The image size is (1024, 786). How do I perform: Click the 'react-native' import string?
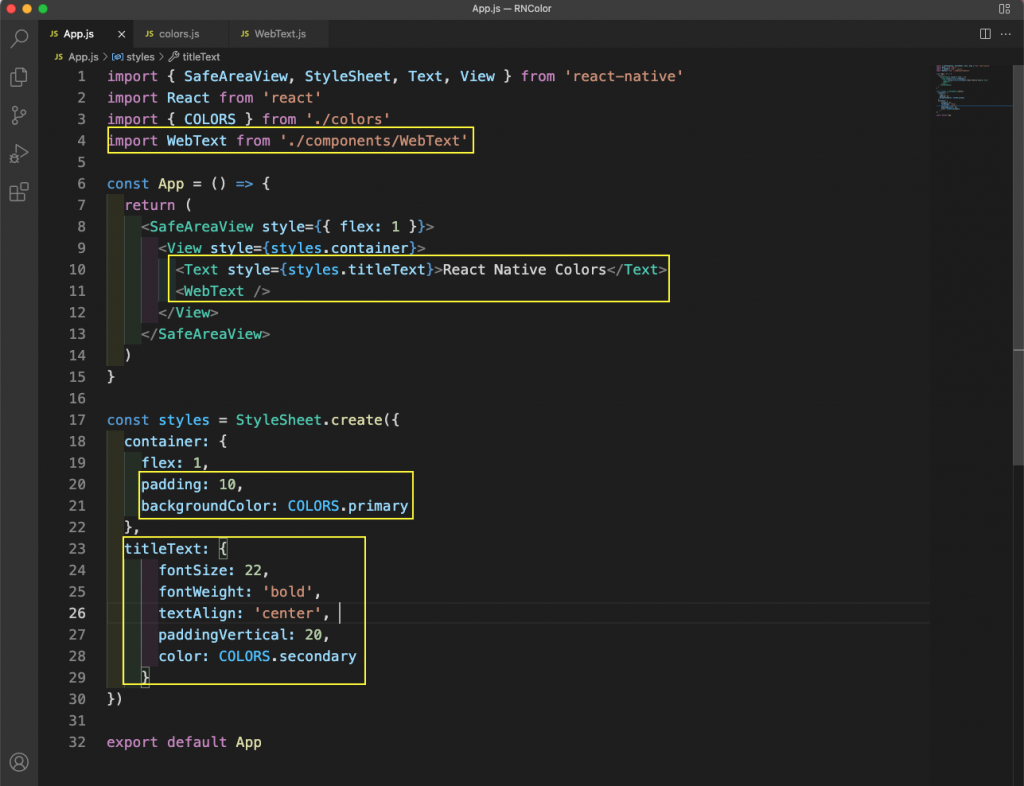624,76
